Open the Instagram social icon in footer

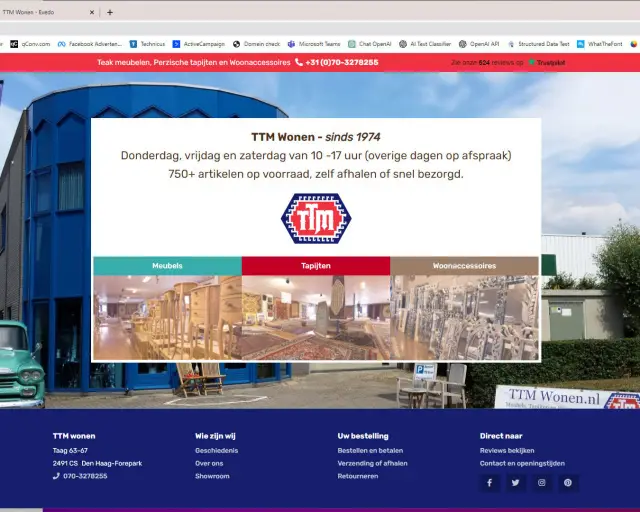[542, 483]
